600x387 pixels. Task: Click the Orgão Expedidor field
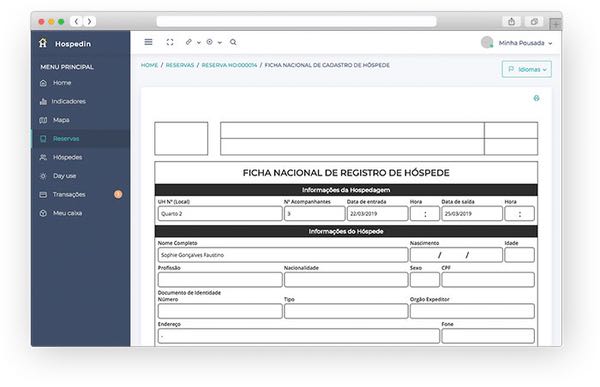(x=472, y=311)
